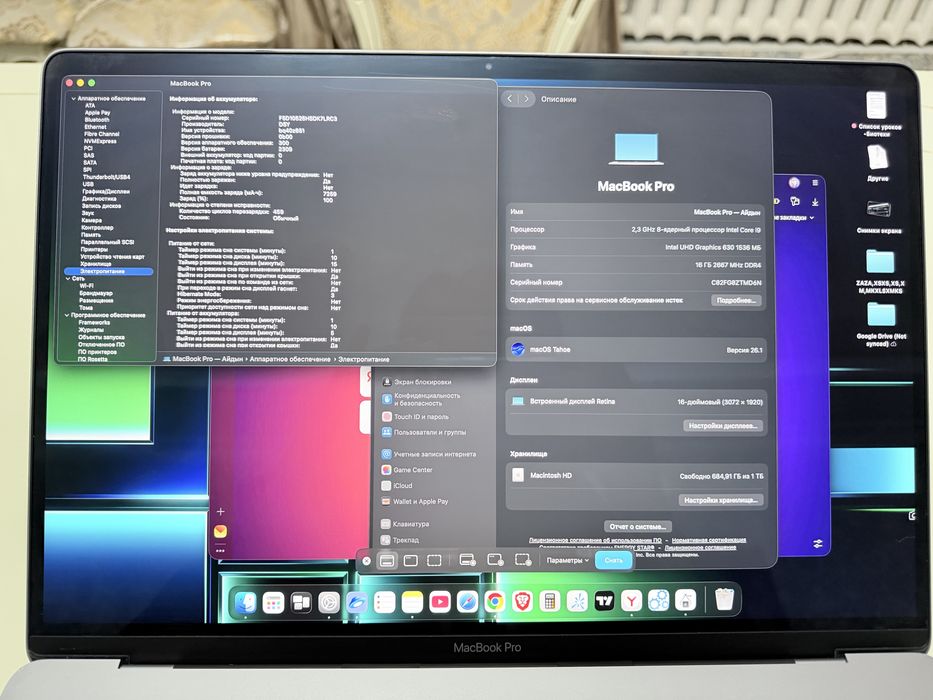The height and width of the screenshot is (700, 933).
Task: Click 'Отчет о системе…' button
Action: 637,527
